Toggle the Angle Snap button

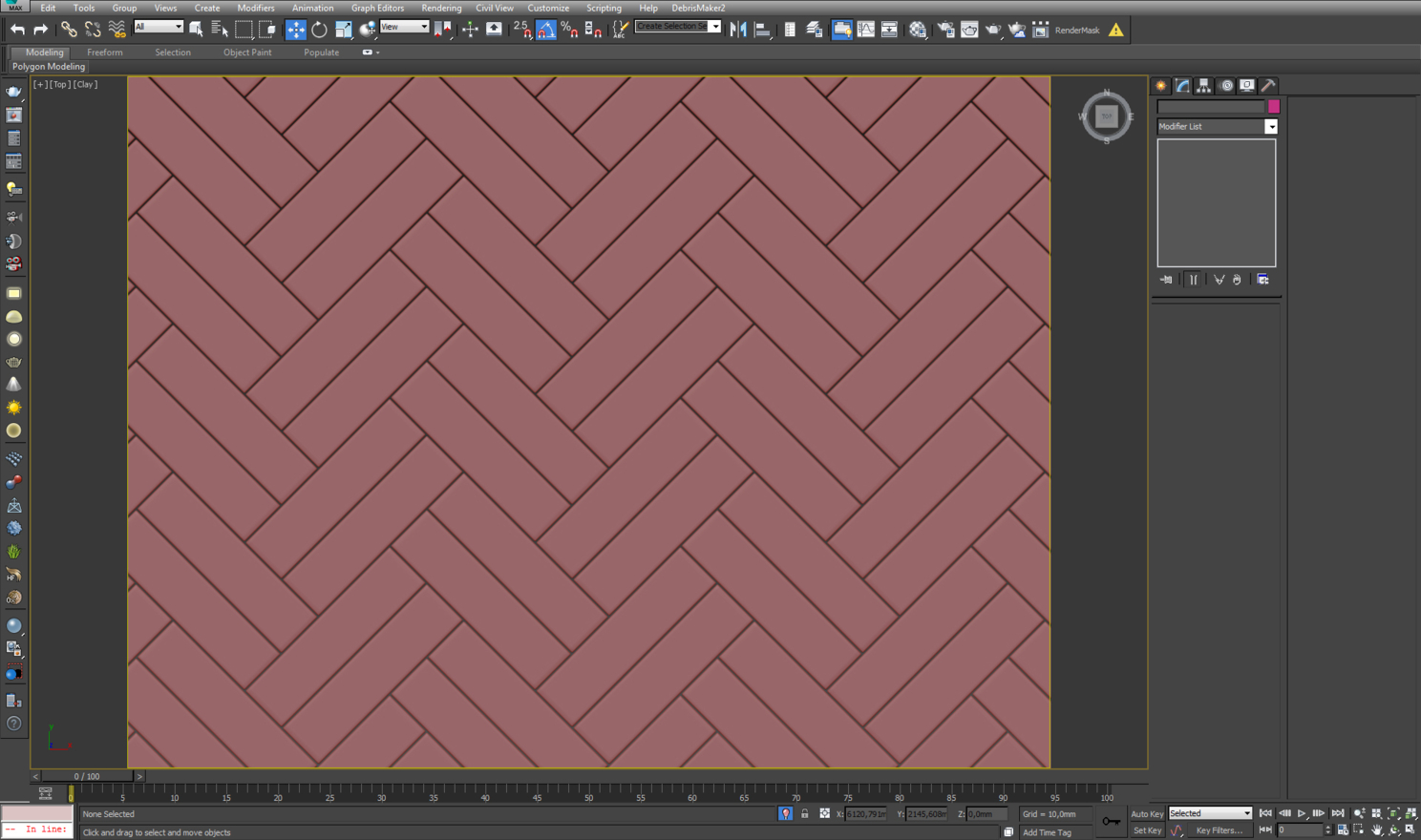[x=545, y=30]
